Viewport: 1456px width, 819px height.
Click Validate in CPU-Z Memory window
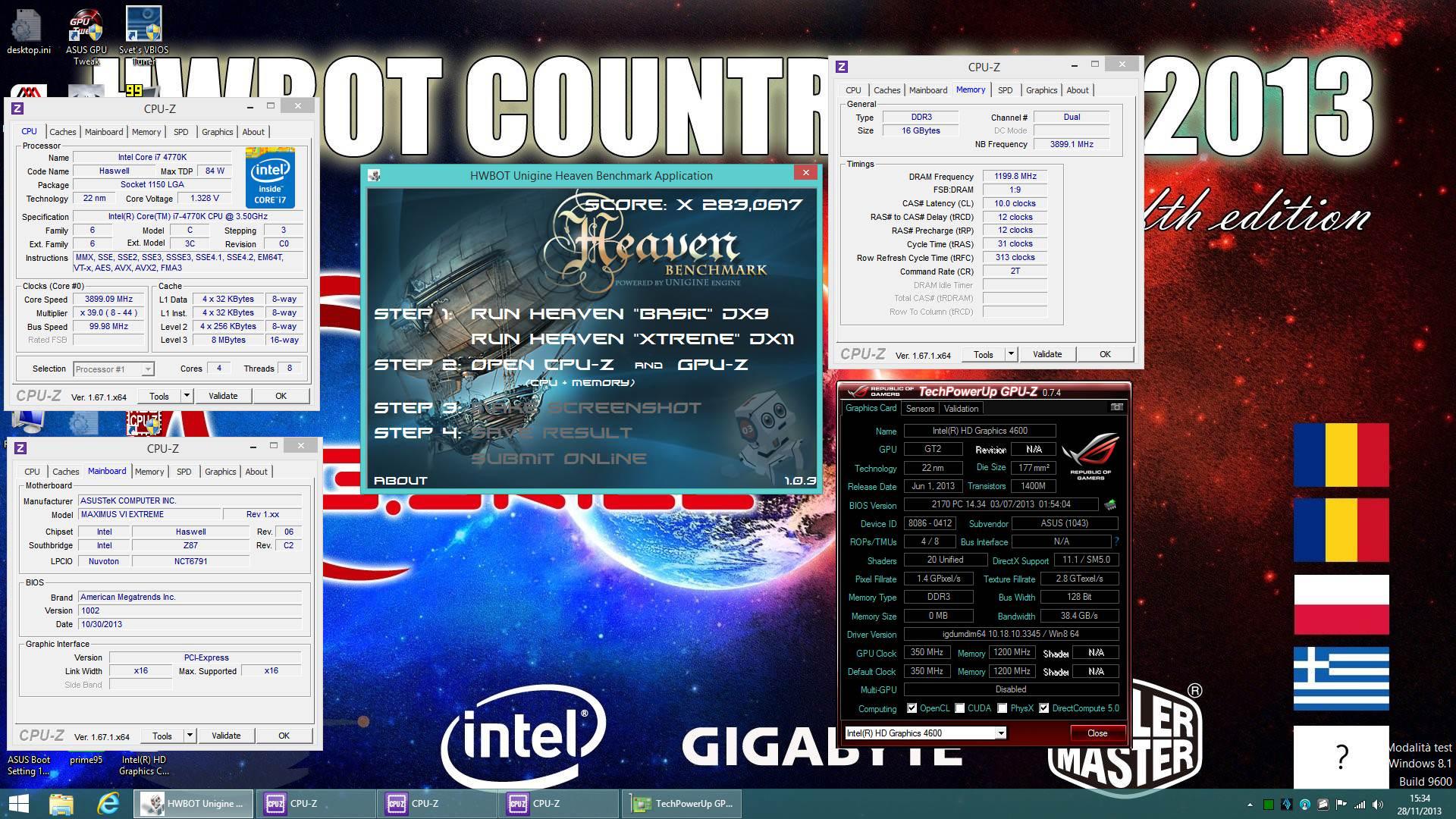click(x=1047, y=354)
